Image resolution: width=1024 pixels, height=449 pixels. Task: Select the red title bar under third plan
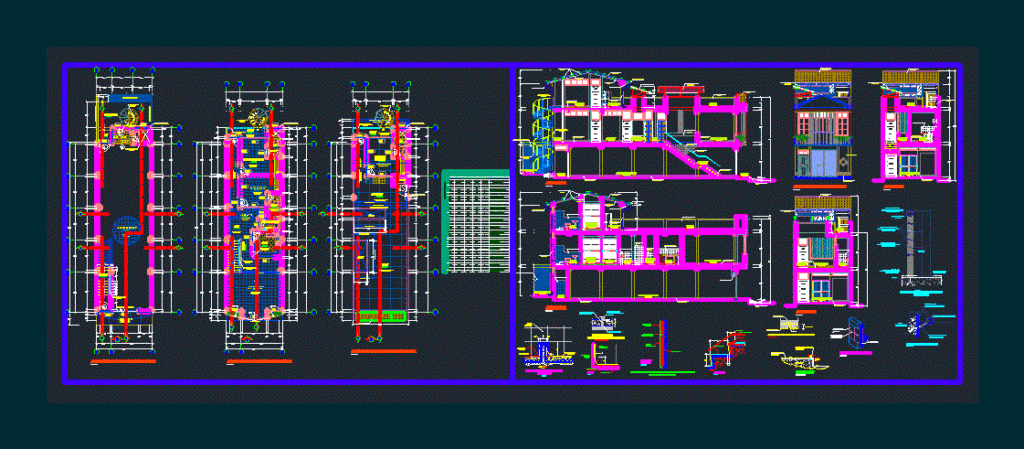click(x=383, y=352)
